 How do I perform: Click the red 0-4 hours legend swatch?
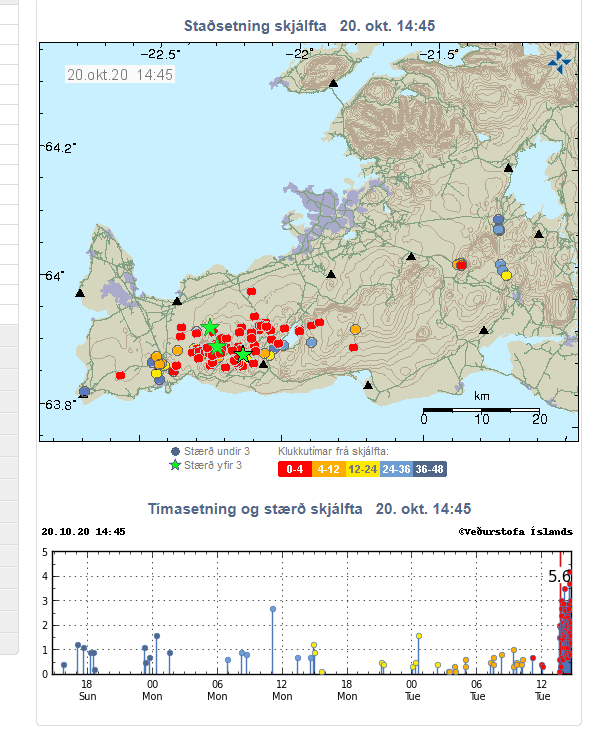tap(295, 469)
